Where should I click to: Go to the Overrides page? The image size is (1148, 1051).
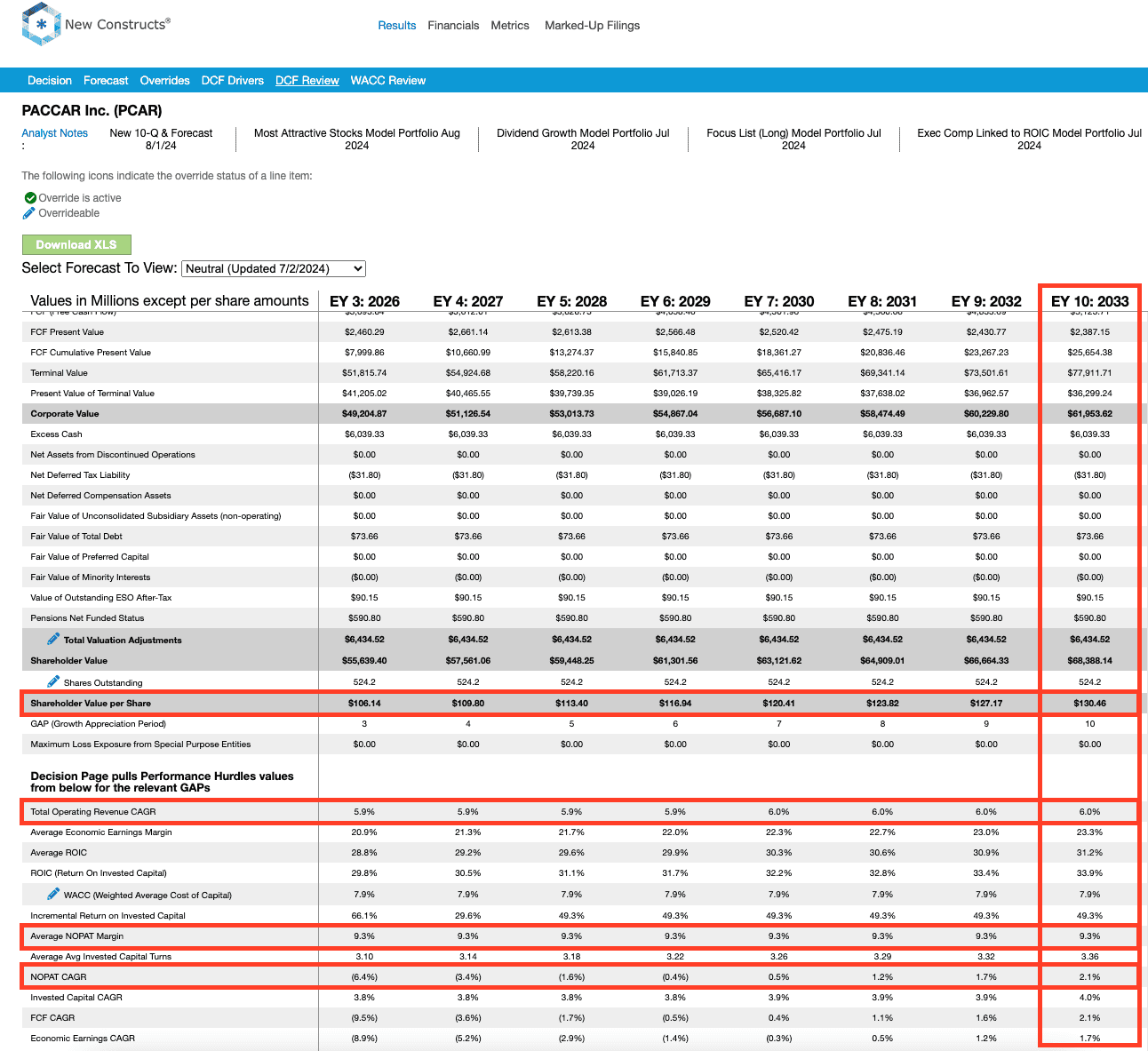click(164, 80)
